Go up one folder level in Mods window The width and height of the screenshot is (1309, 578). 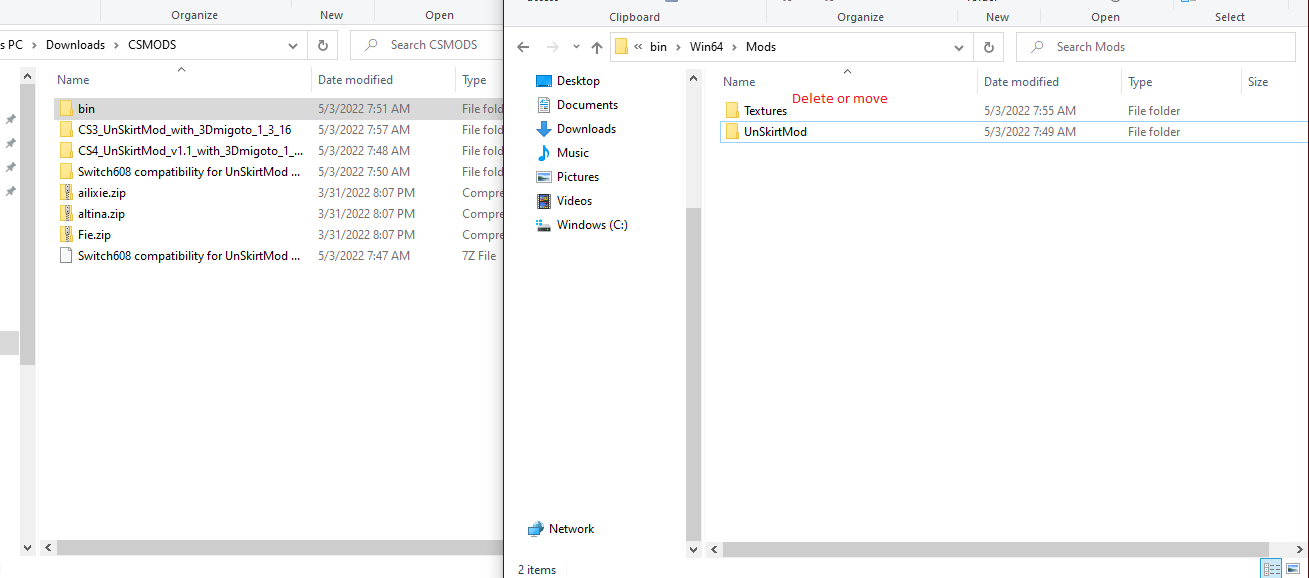coord(597,47)
